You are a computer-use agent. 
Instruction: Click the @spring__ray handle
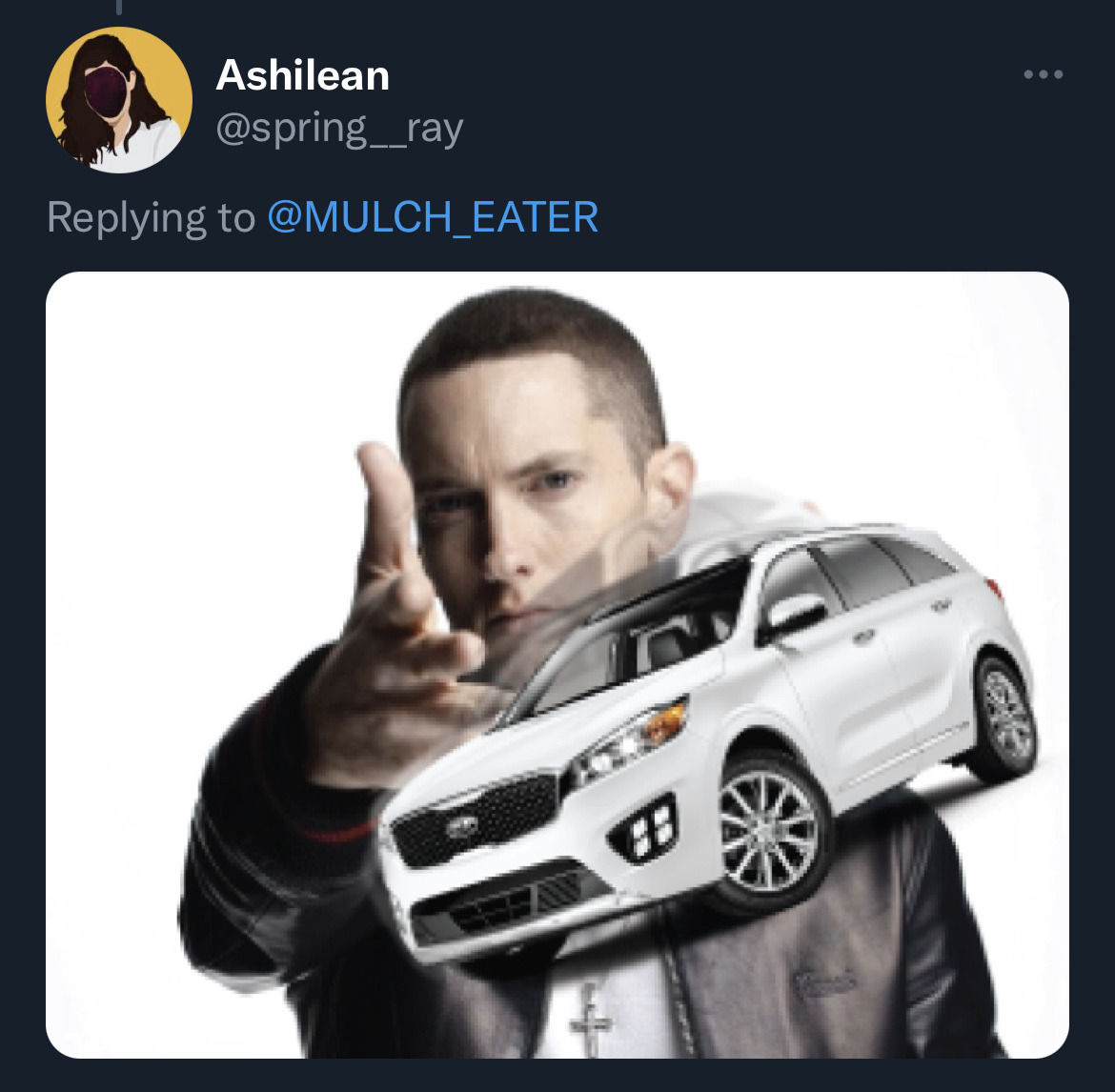click(x=339, y=128)
